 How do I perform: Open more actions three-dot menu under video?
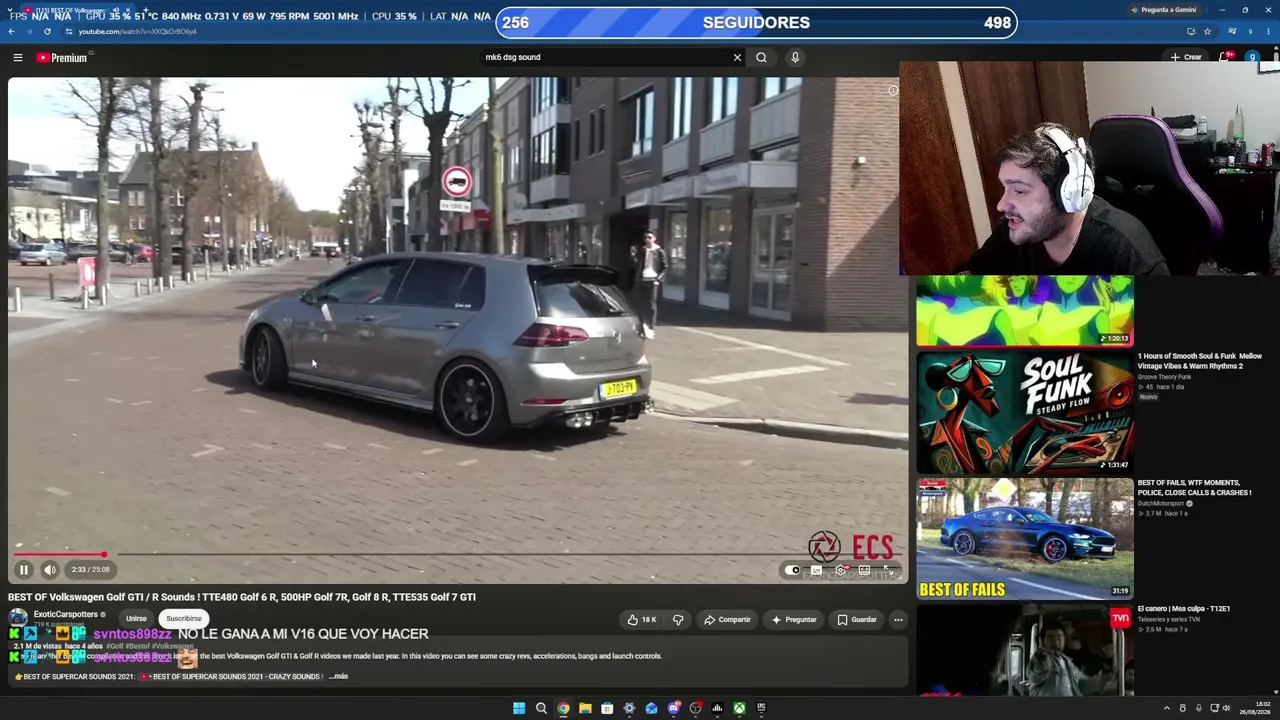(x=898, y=620)
